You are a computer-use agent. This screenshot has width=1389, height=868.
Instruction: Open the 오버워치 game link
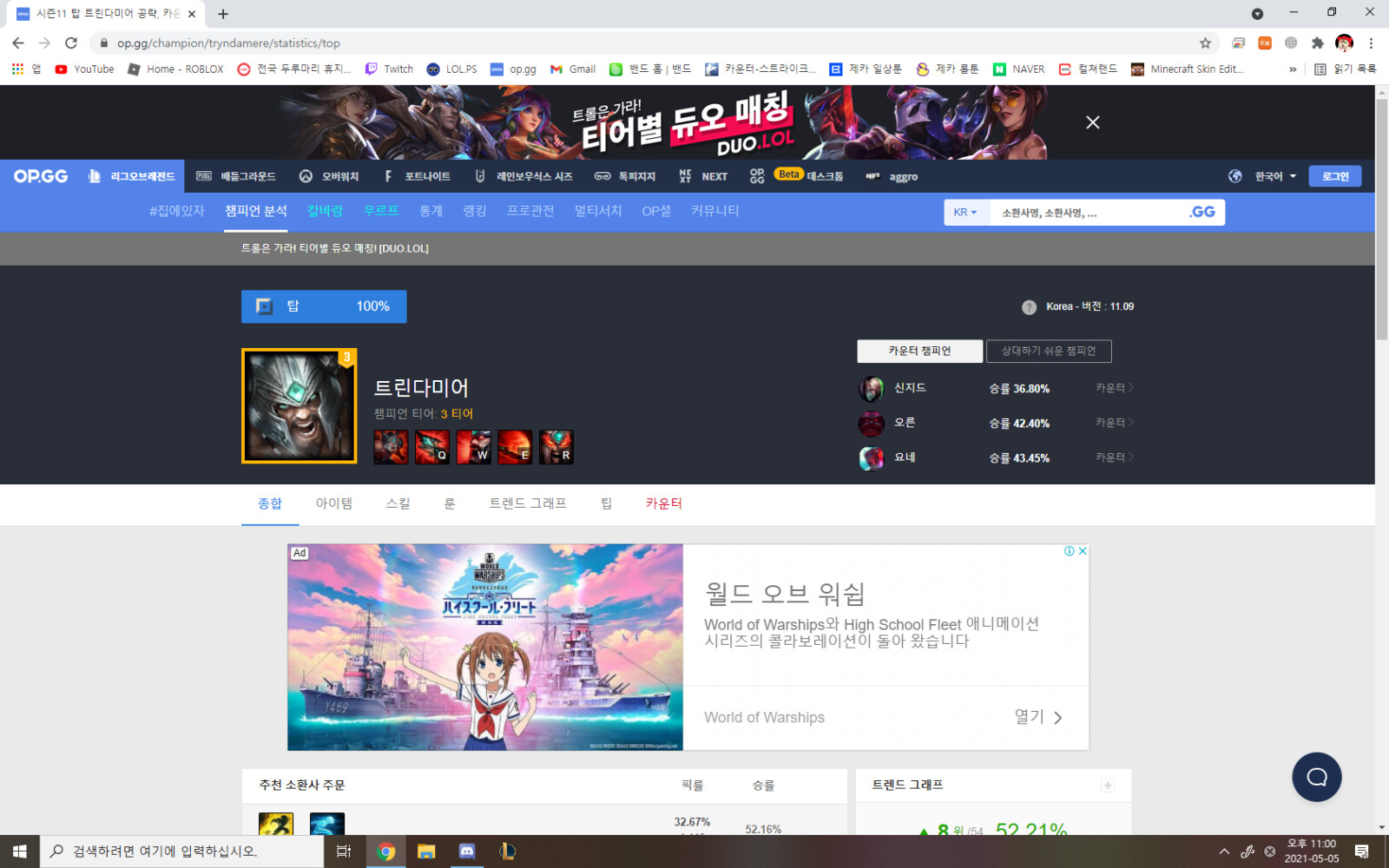[329, 176]
